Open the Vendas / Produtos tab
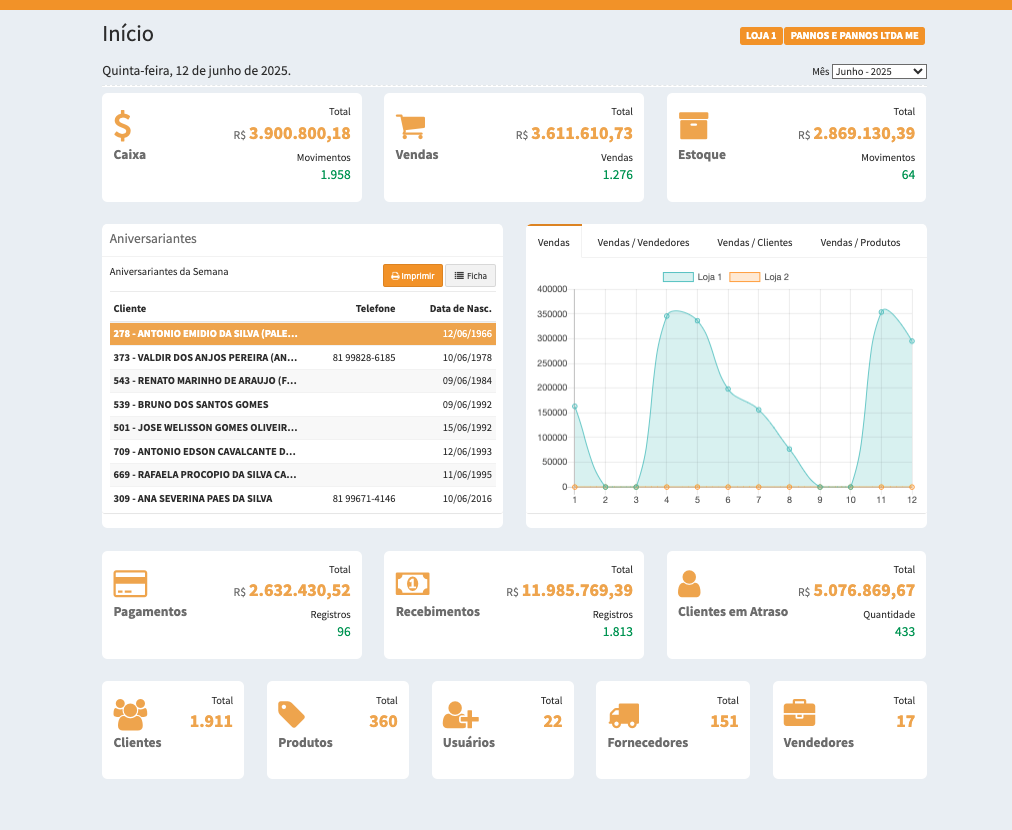The width and height of the screenshot is (1012, 830). pyautogui.click(x=860, y=243)
